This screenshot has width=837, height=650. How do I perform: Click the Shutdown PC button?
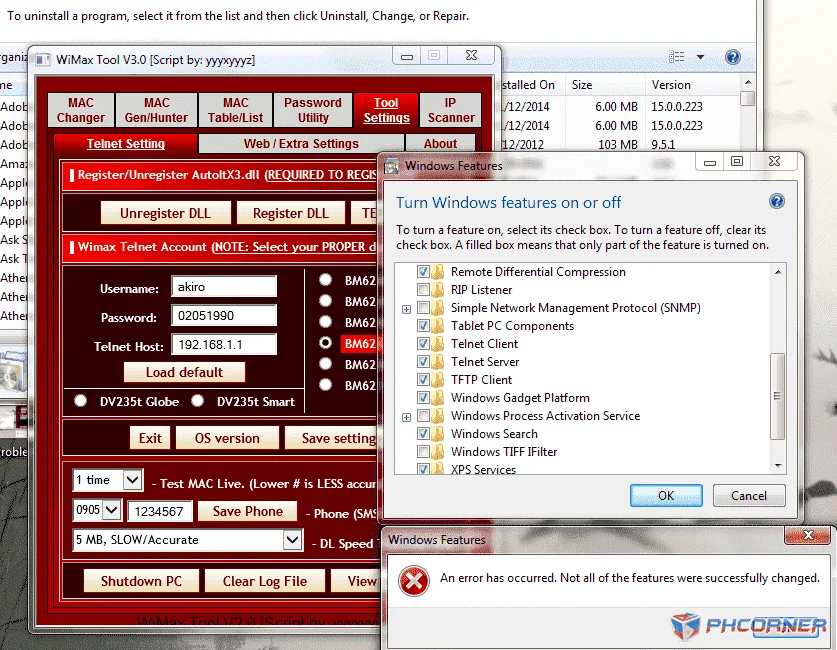coord(141,581)
